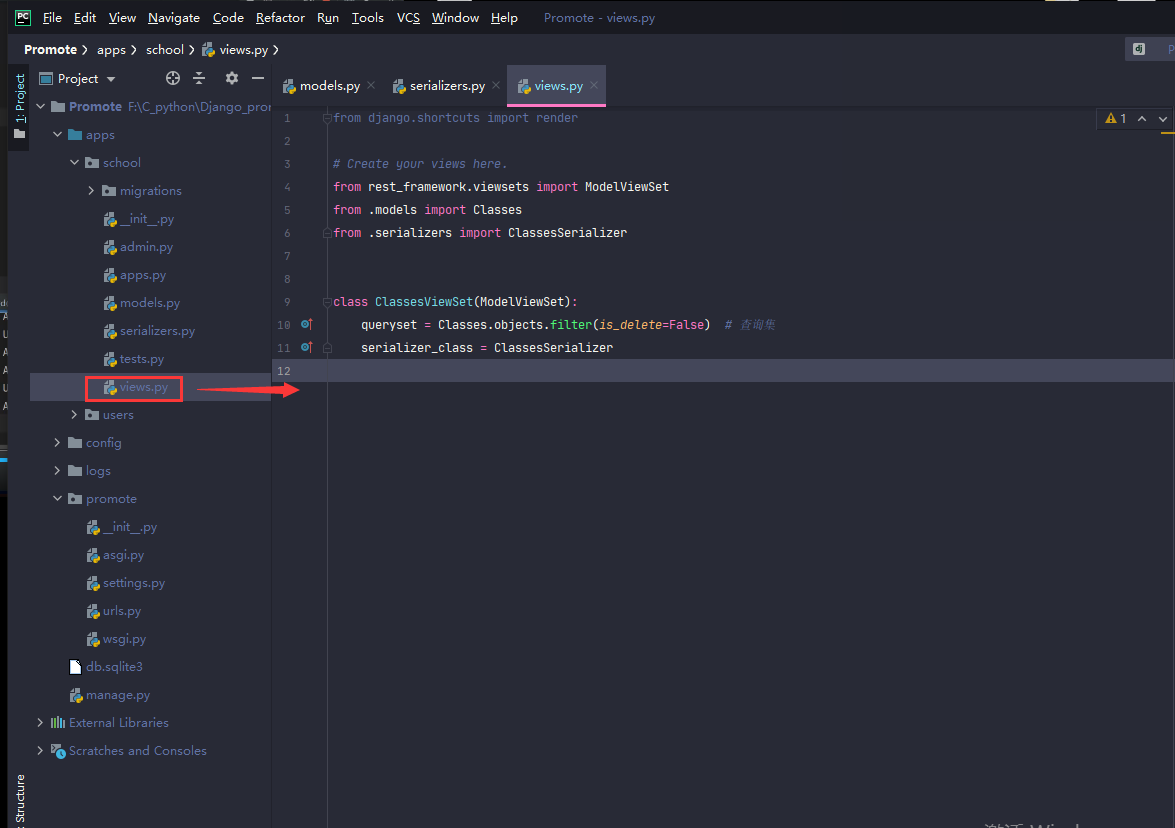Collapse the apps folder

(58, 134)
